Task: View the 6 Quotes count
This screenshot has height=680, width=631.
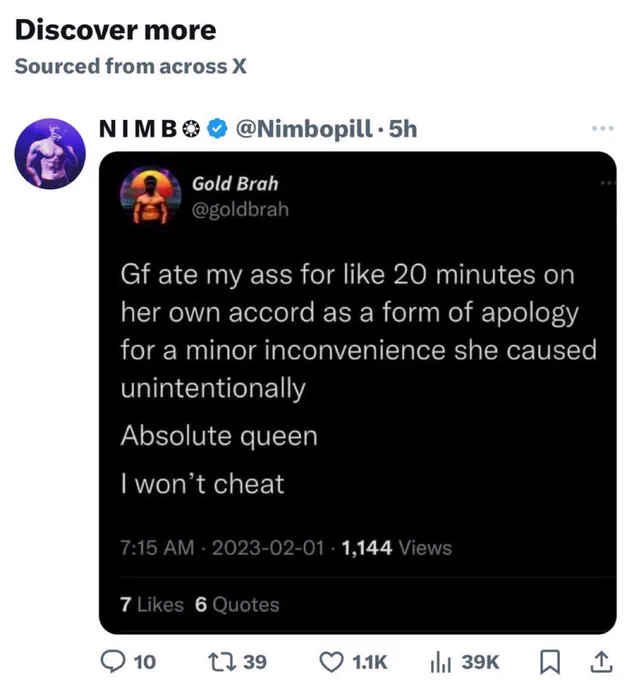Action: point(237,604)
